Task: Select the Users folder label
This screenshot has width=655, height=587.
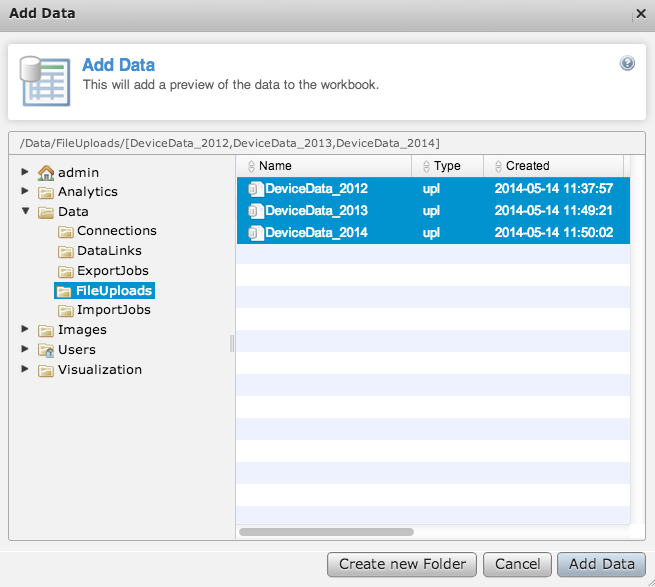Action: pyautogui.click(x=77, y=350)
